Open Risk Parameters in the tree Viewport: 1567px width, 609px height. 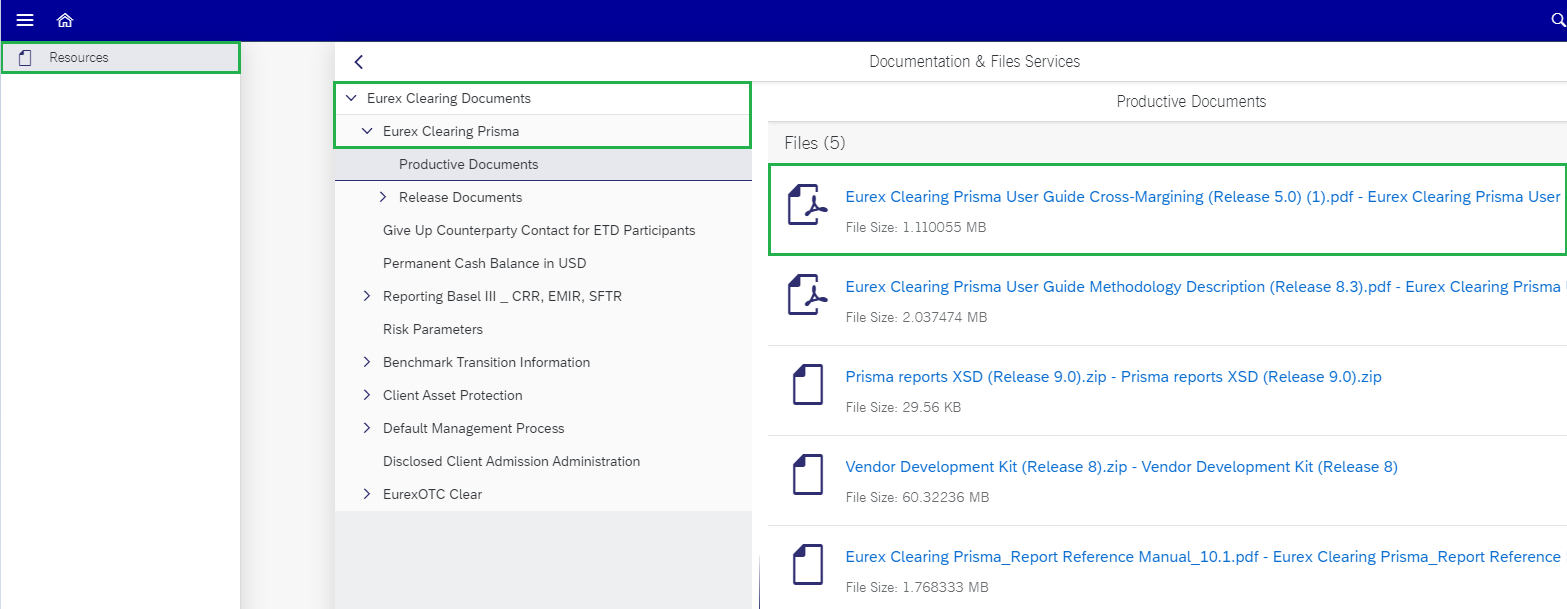point(432,329)
